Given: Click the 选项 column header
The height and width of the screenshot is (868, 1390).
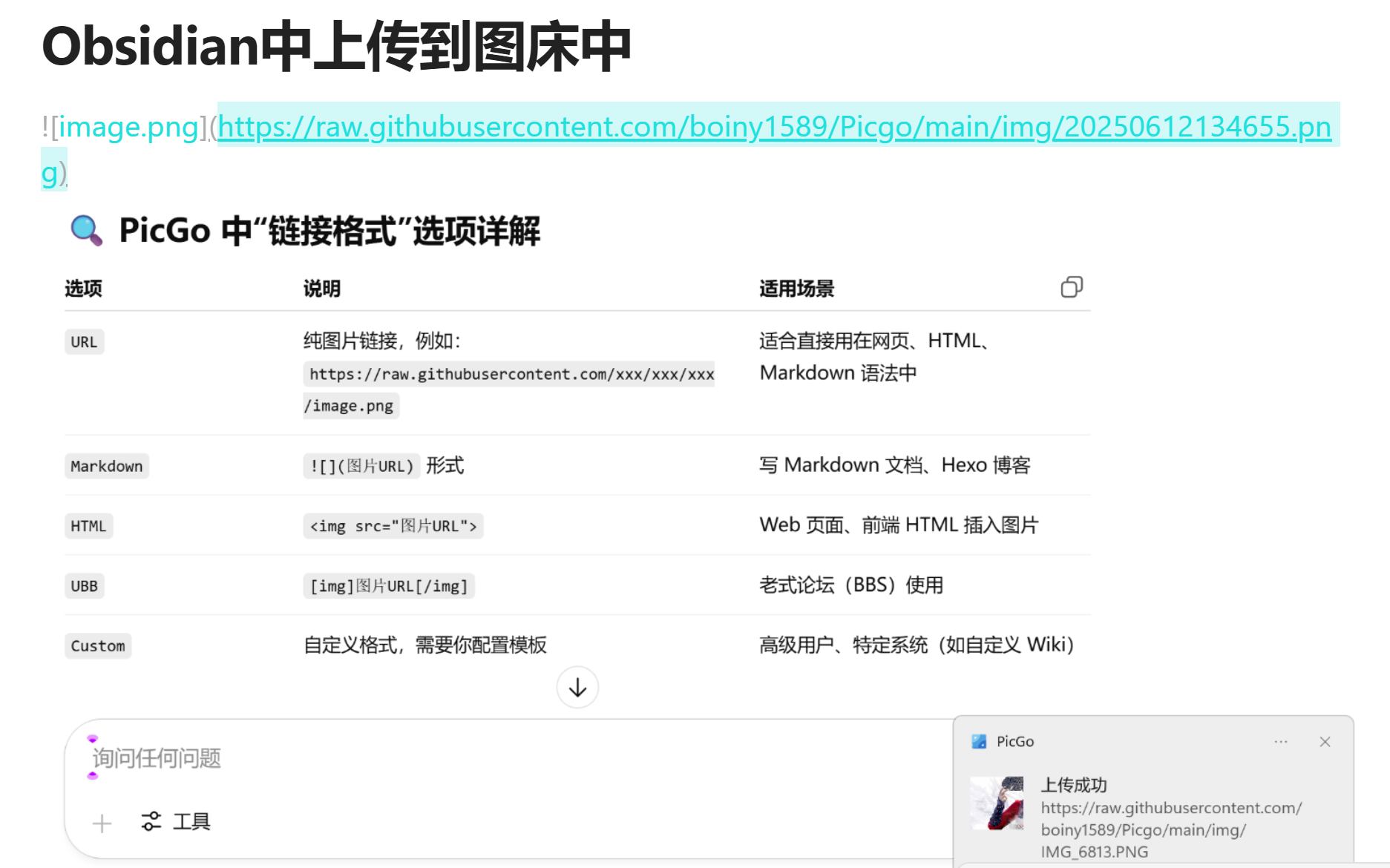Looking at the screenshot, I should (83, 289).
